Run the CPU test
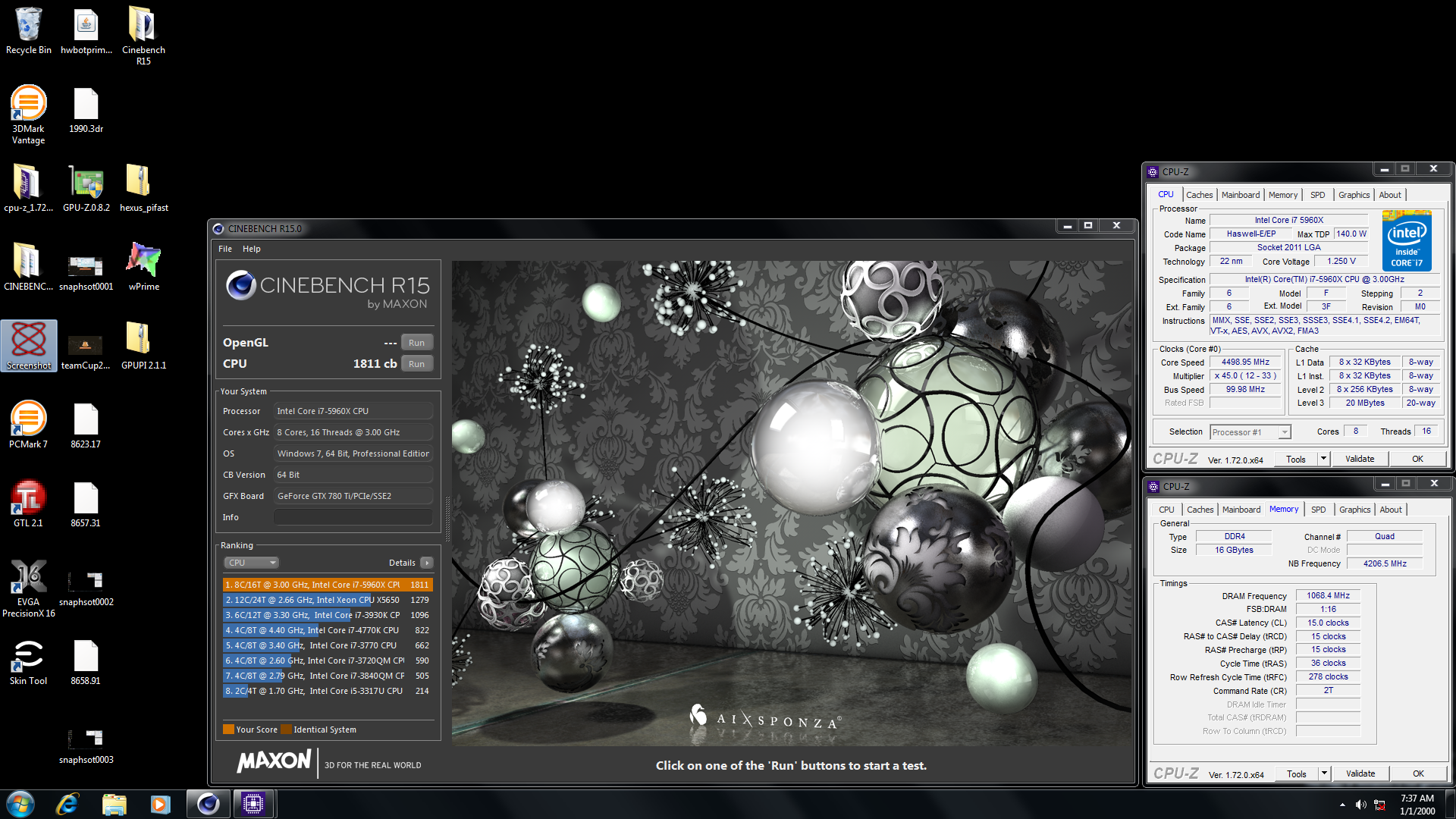1456x819 pixels. 416,364
